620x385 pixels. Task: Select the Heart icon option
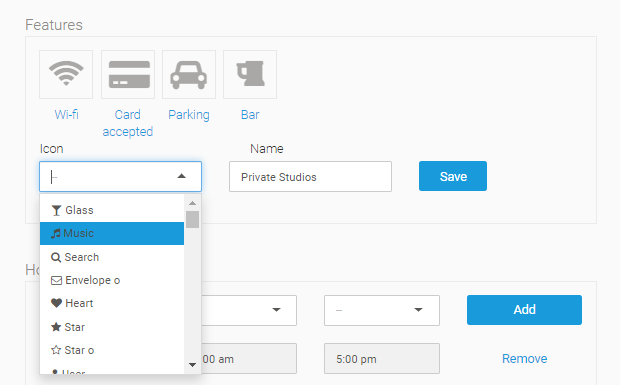(x=112, y=303)
